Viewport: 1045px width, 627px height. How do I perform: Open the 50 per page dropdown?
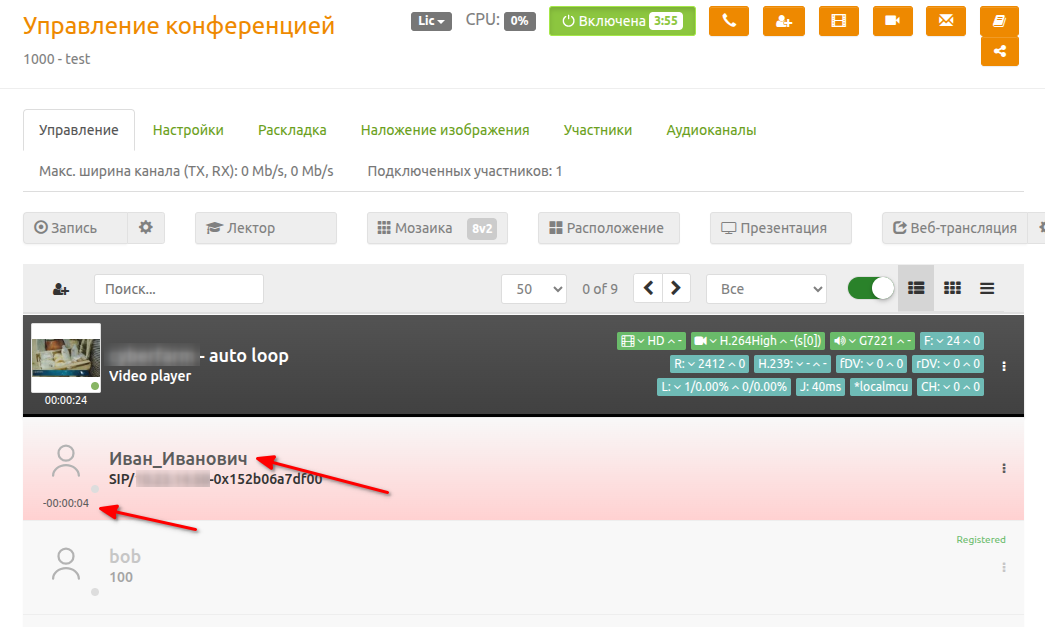tap(534, 289)
